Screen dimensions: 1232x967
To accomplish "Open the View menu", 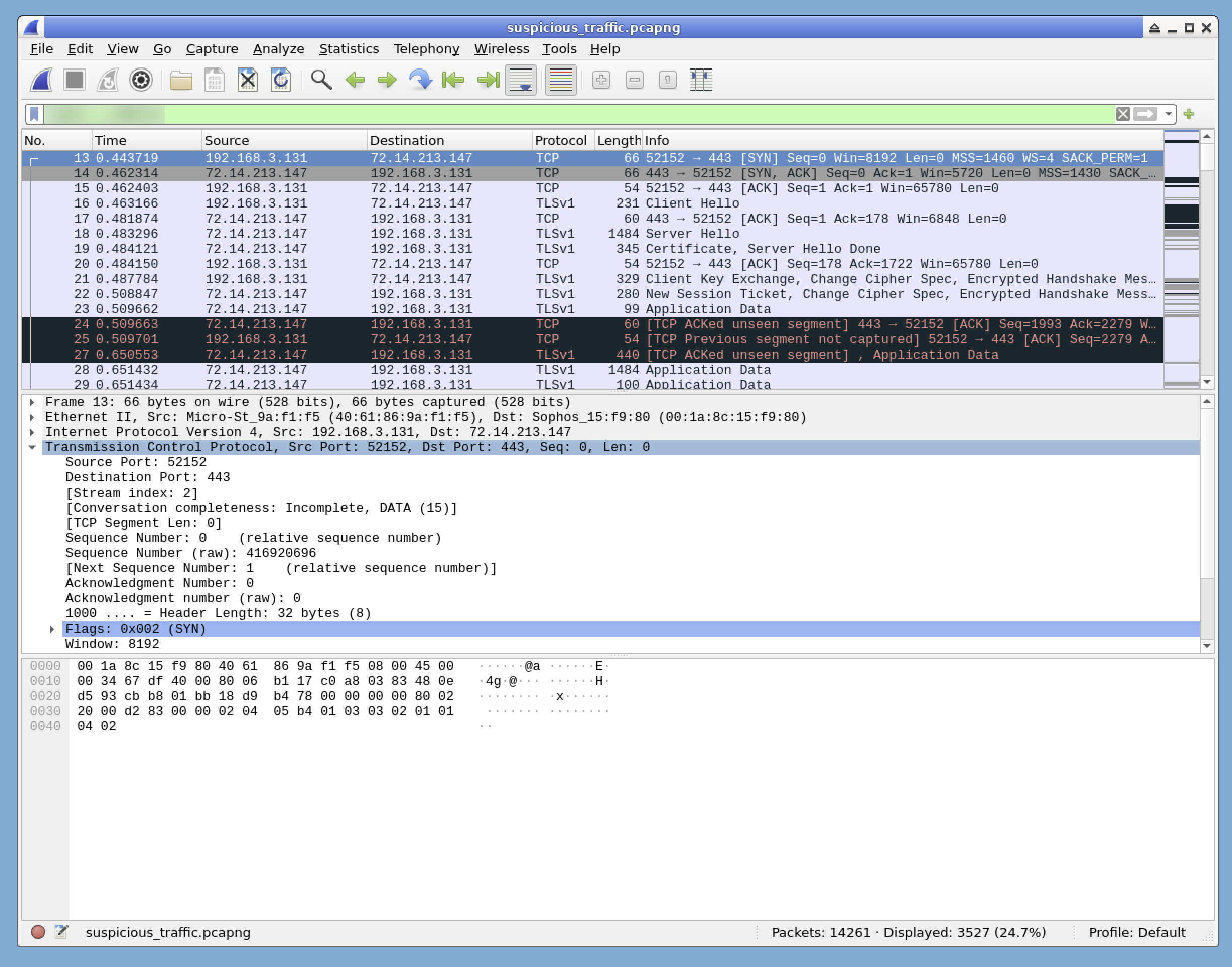I will (122, 49).
